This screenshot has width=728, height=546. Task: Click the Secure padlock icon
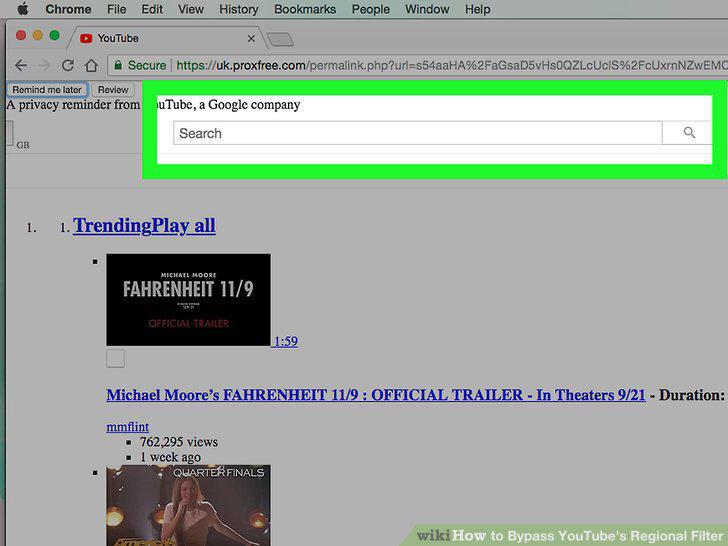click(118, 65)
